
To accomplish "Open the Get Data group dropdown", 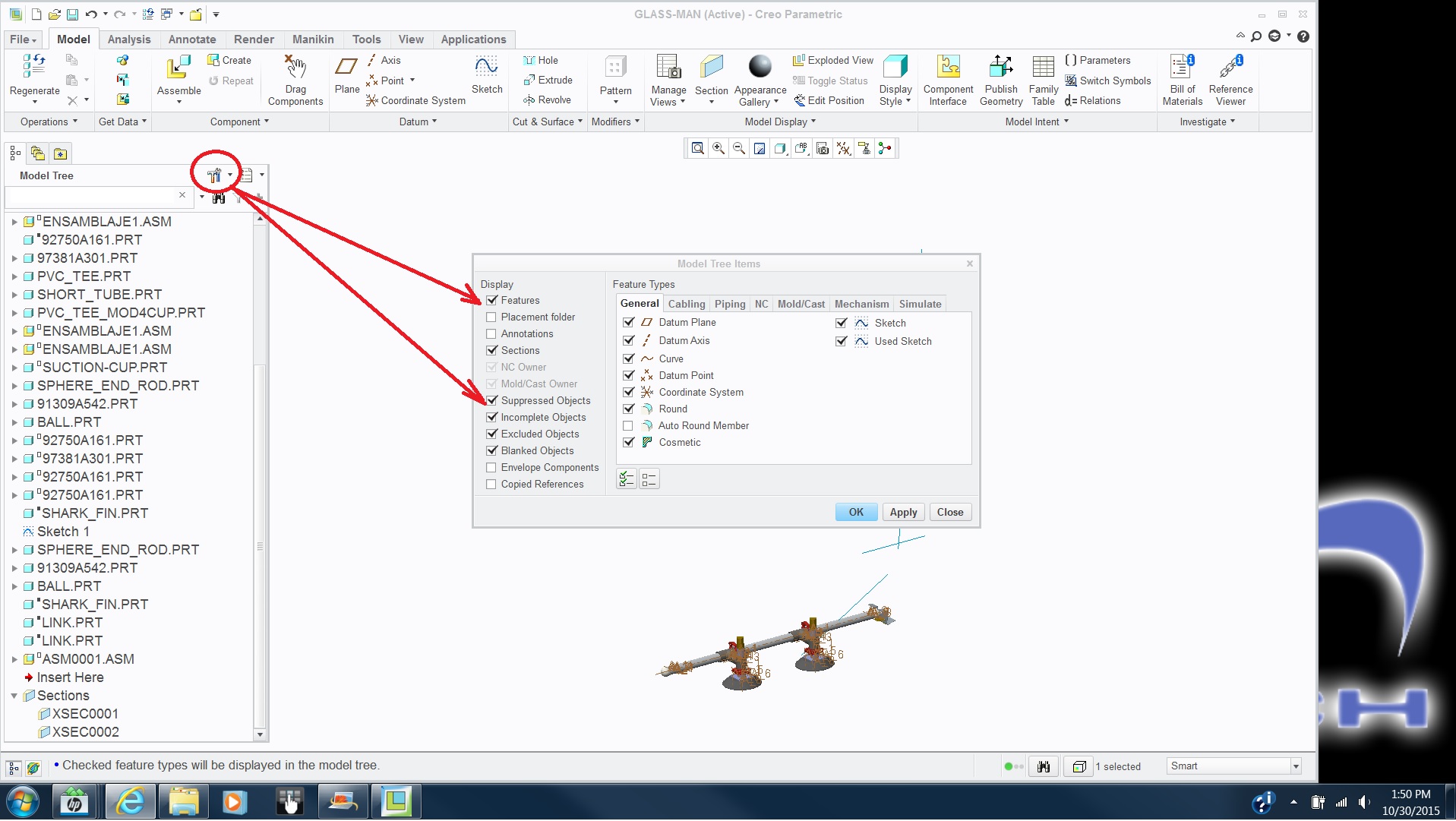I will (122, 122).
